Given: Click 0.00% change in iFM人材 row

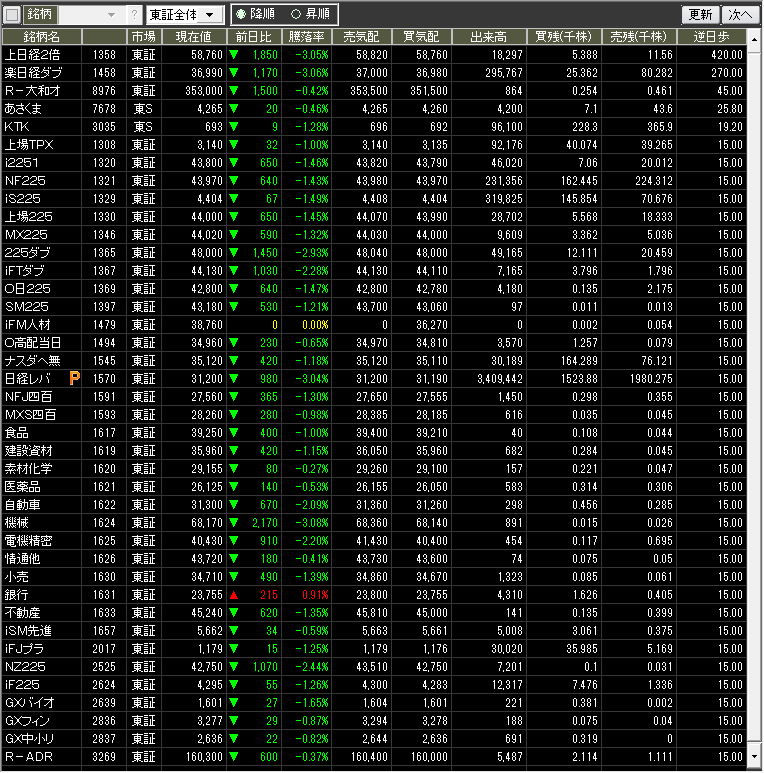Looking at the screenshot, I should tap(315, 325).
